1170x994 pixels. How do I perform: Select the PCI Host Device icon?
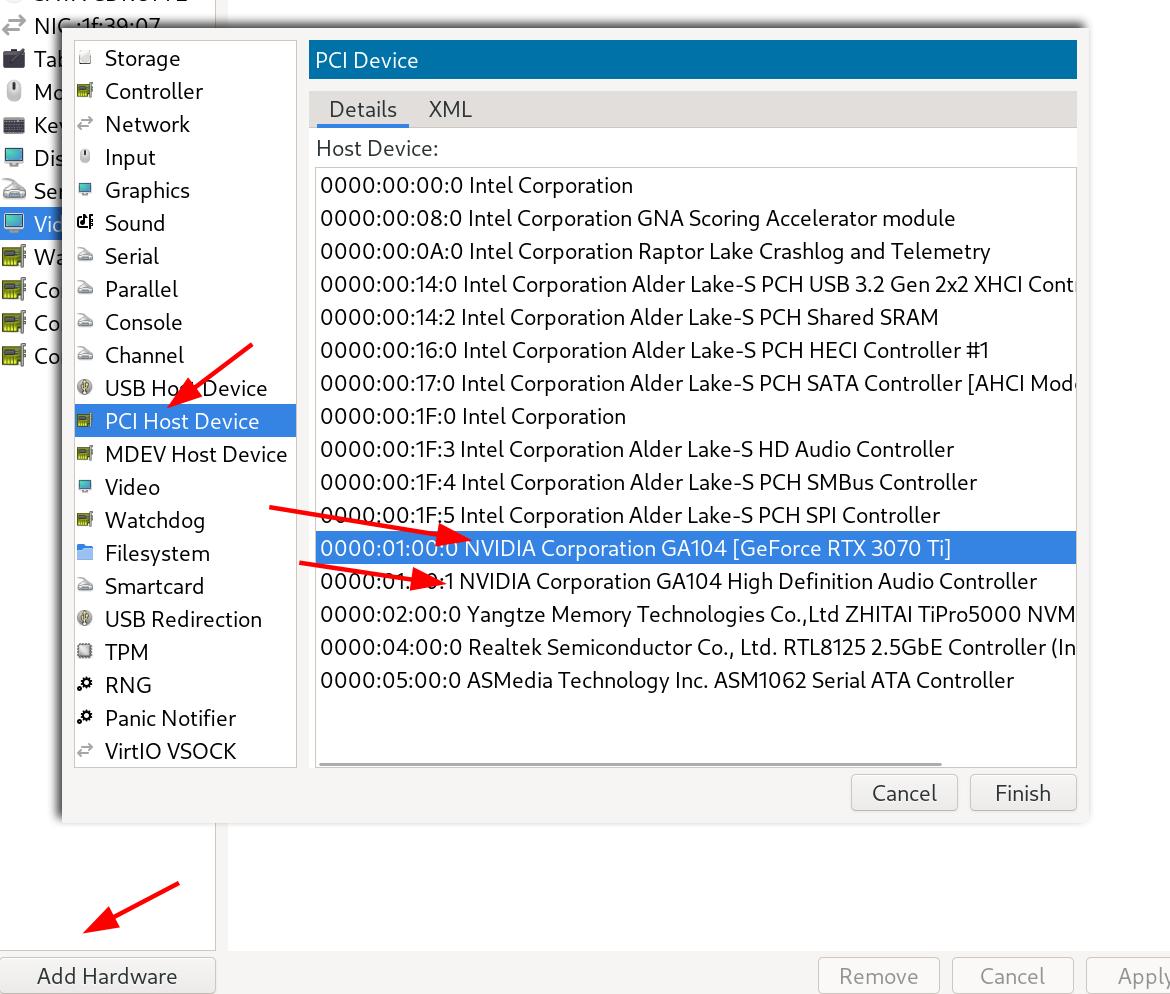coord(85,421)
